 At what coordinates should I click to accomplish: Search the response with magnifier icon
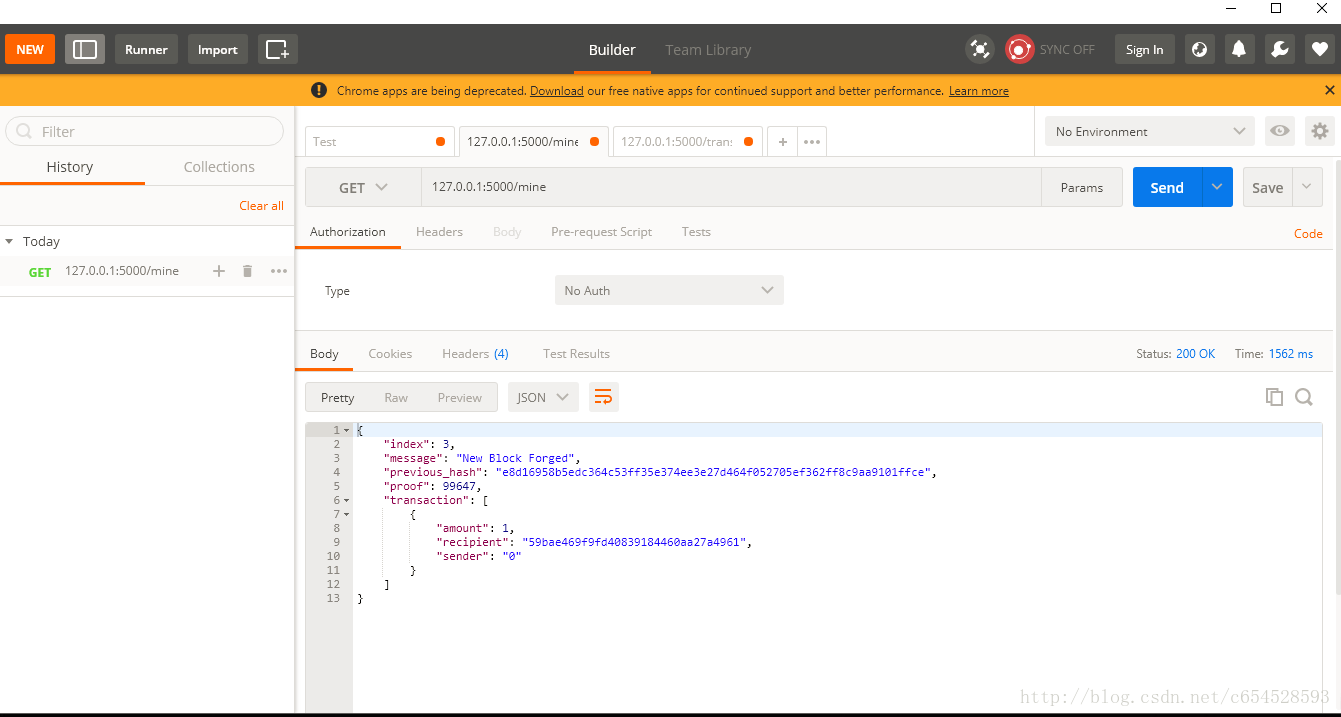pos(1304,397)
